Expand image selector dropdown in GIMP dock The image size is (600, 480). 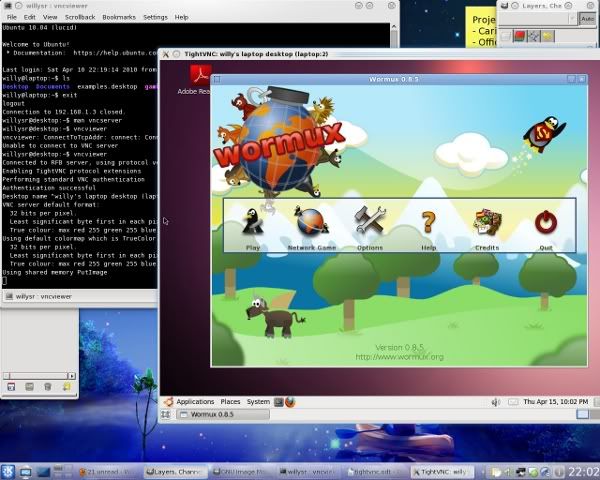click(x=572, y=18)
